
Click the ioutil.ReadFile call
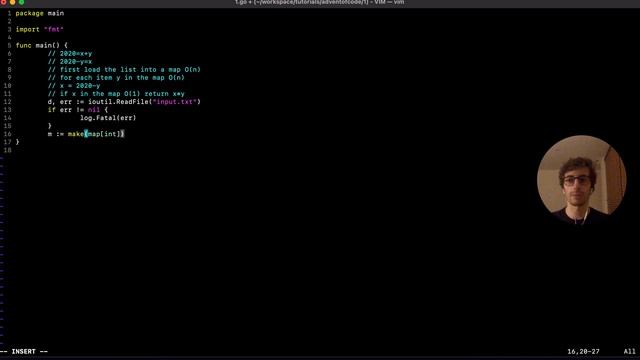click(144, 102)
